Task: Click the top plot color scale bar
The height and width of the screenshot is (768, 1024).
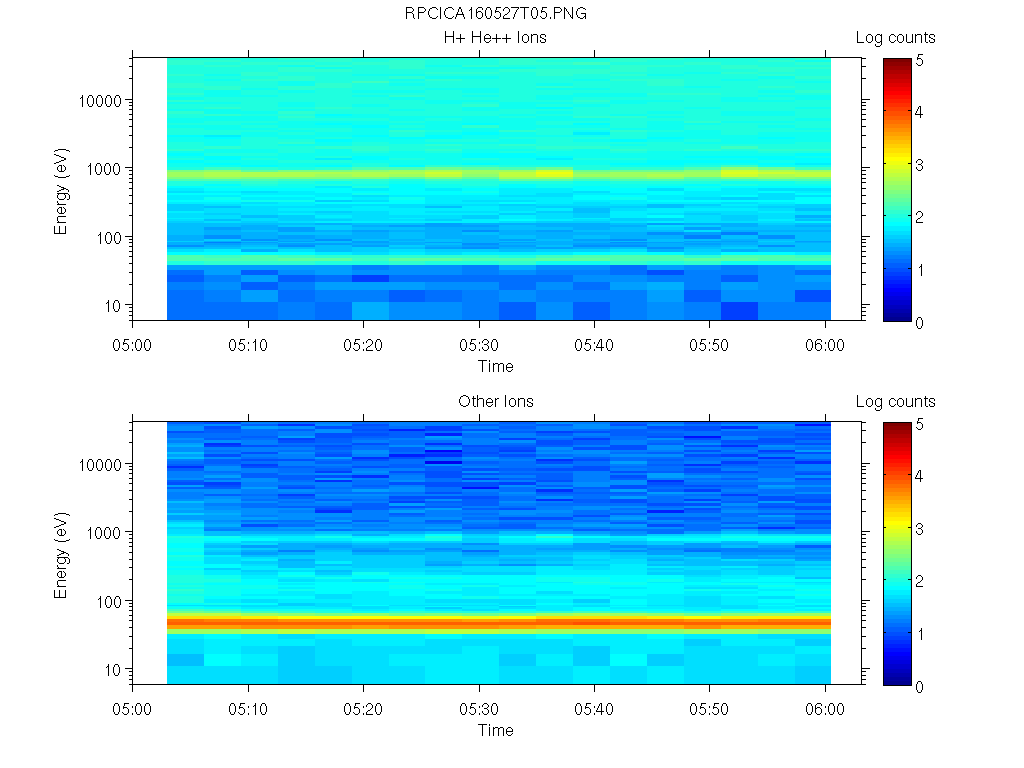Action: click(897, 189)
